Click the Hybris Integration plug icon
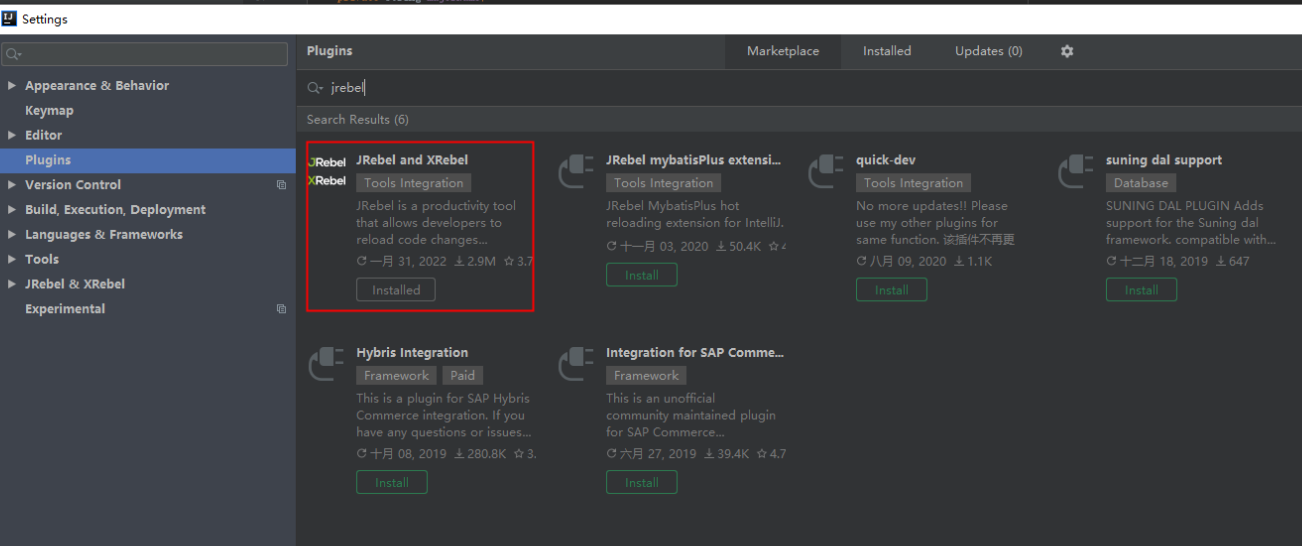1302x546 pixels. click(326, 364)
